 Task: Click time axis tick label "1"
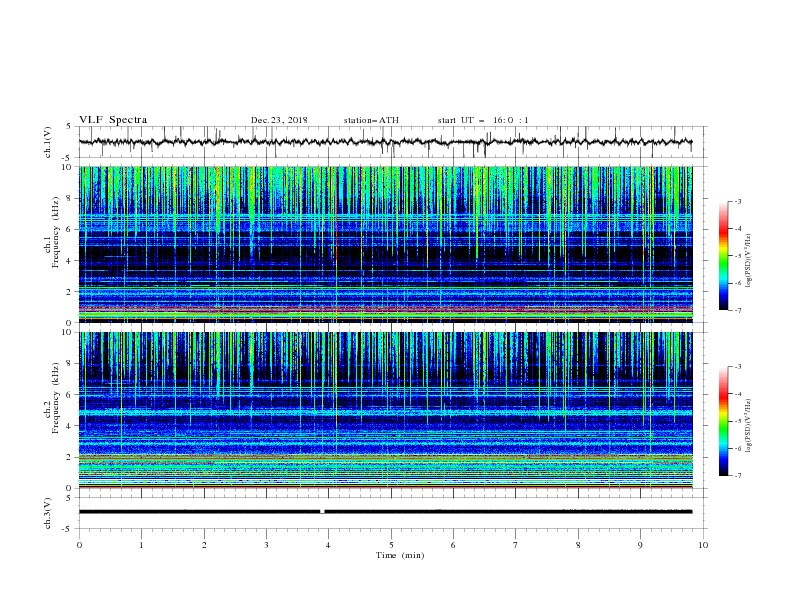(x=141, y=545)
